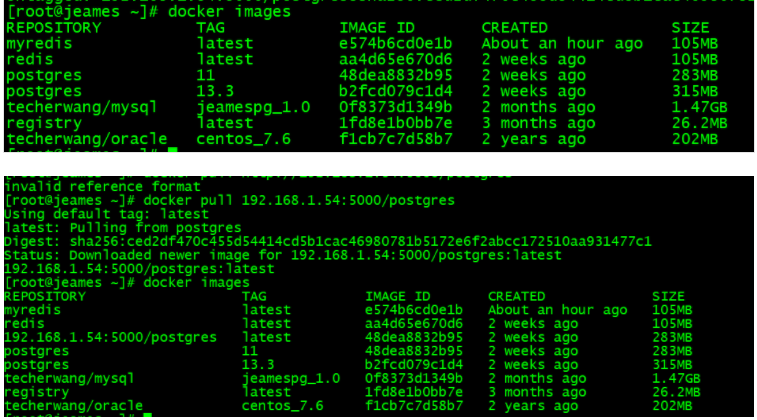Click the CREATED header in the upper listing

515,28
